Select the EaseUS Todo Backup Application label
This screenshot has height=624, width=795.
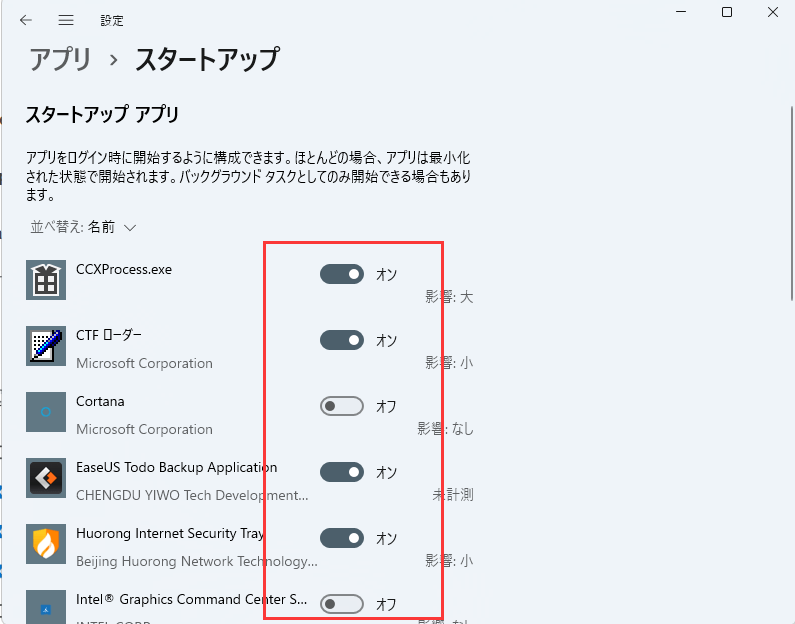click(176, 467)
